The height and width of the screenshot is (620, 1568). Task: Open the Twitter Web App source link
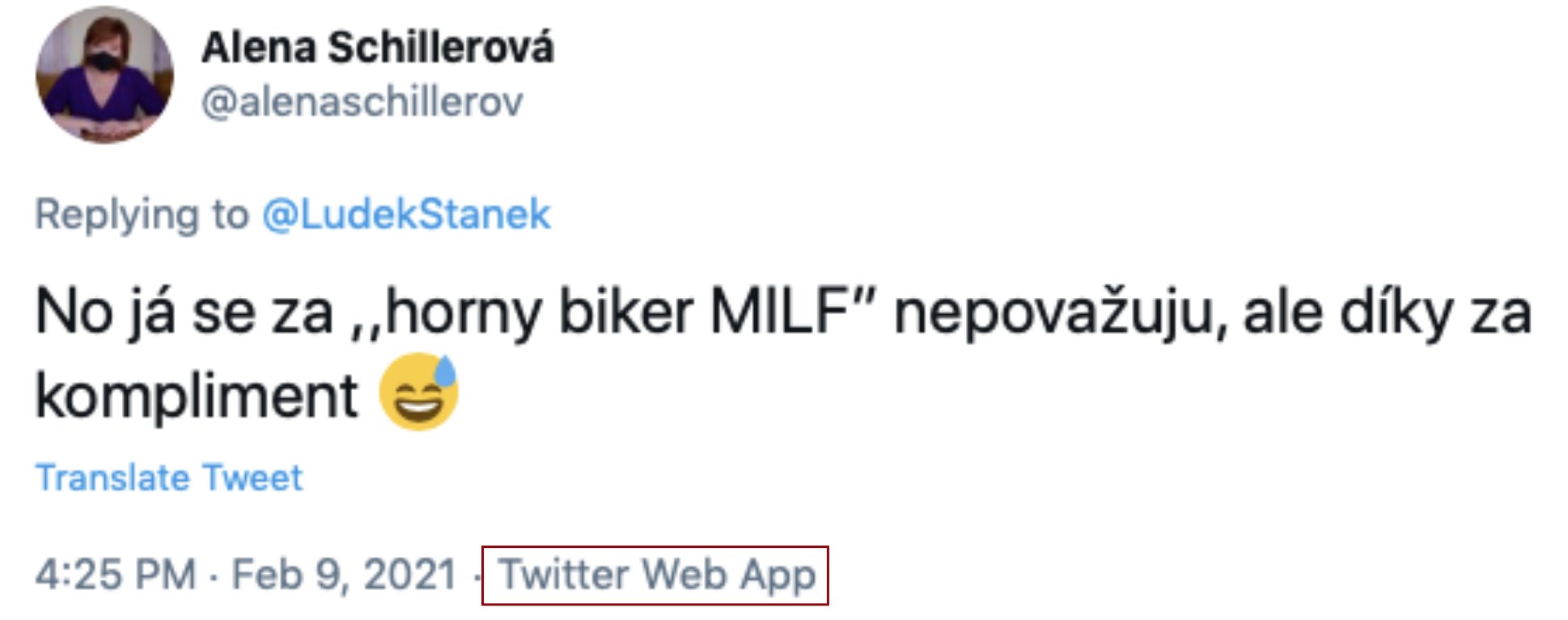click(656, 575)
